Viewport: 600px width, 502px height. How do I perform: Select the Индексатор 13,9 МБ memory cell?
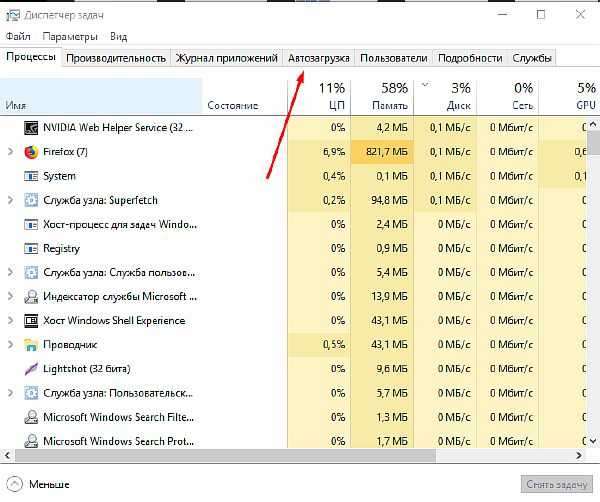[x=382, y=297]
